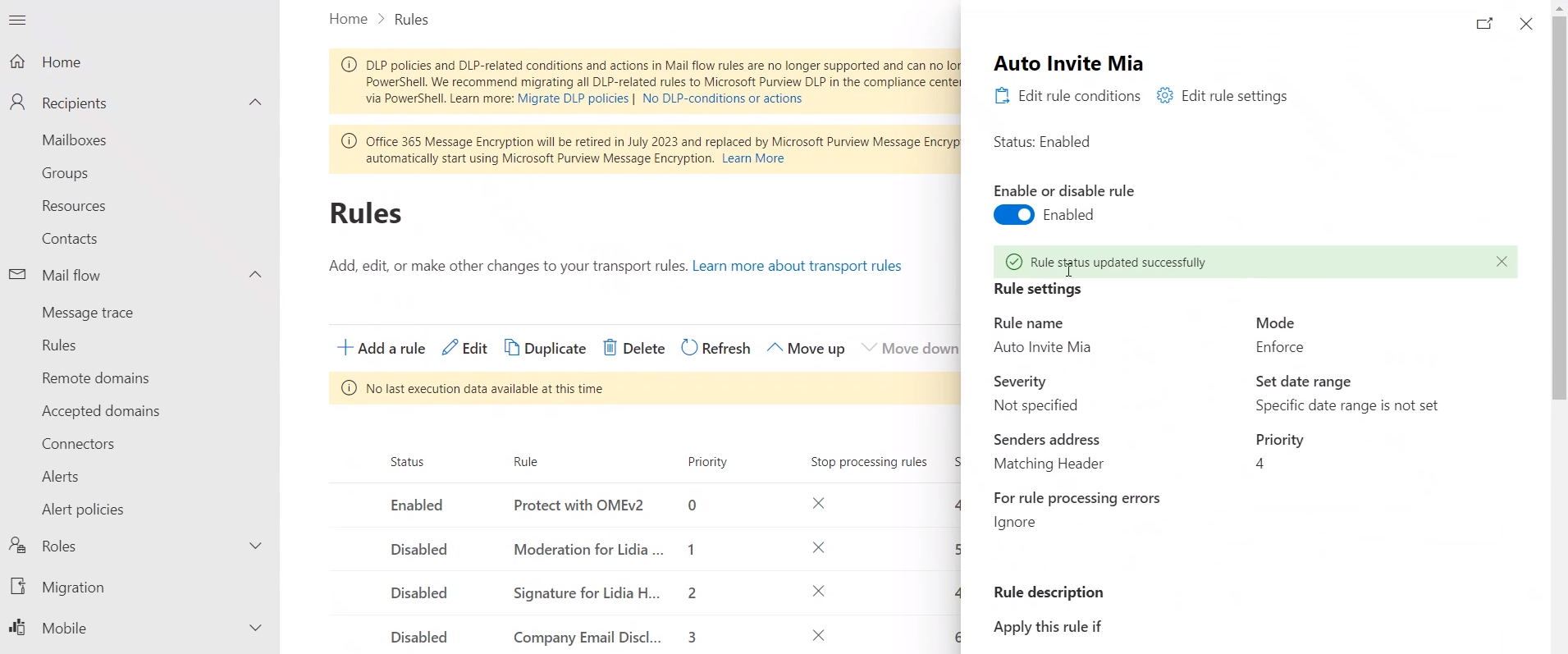Expand the Mobile navigation section
Screen dimensions: 1568x654
[x=255, y=628]
